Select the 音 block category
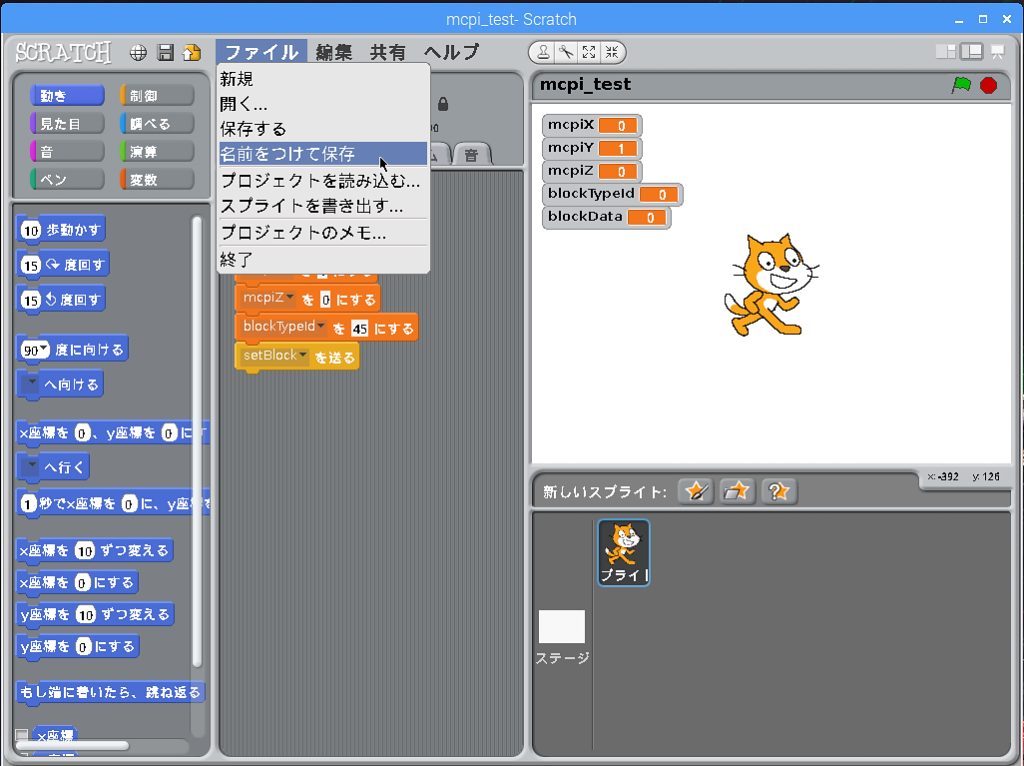The image size is (1024, 766). pos(67,152)
